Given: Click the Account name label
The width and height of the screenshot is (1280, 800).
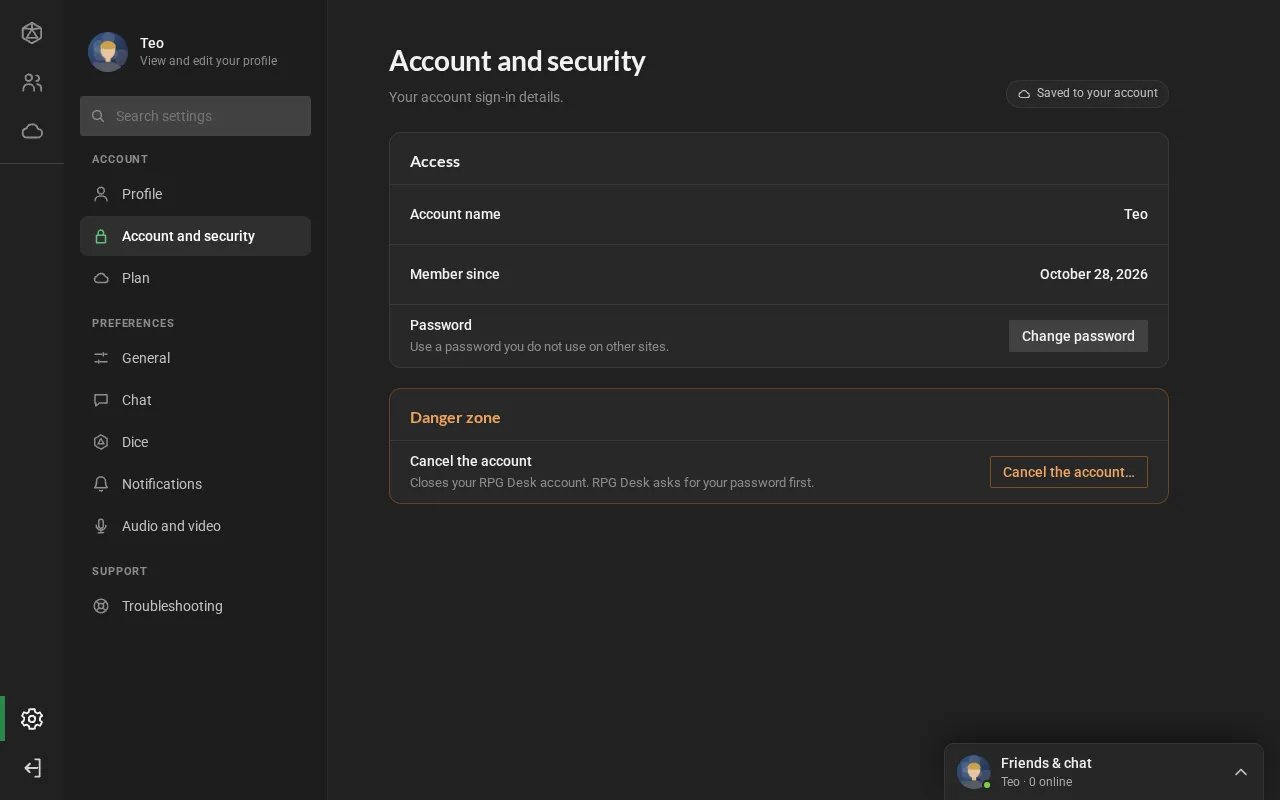Looking at the screenshot, I should pyautogui.click(x=455, y=214).
